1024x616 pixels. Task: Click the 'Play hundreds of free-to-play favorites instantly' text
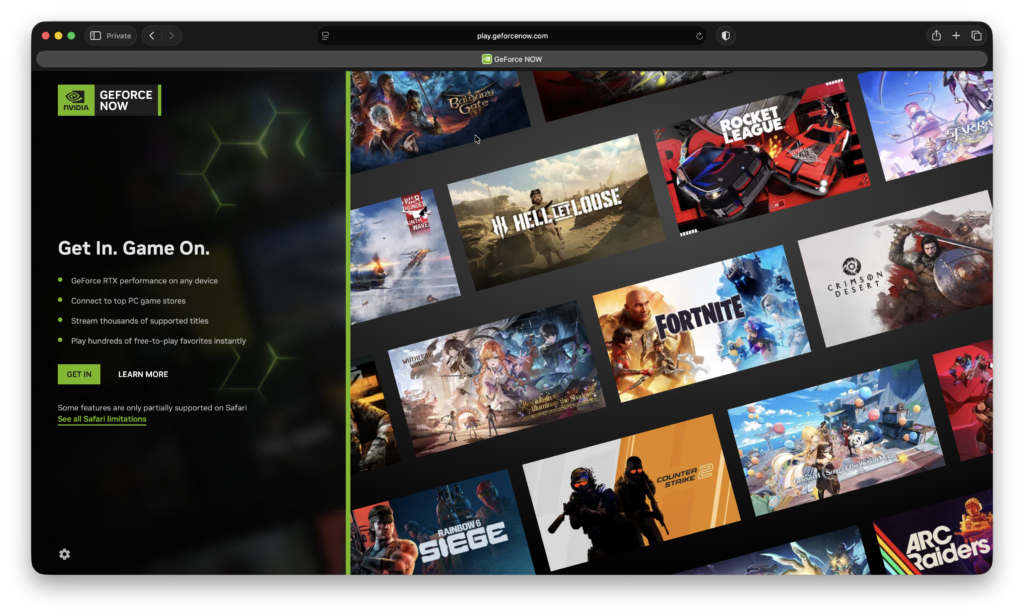pos(159,341)
